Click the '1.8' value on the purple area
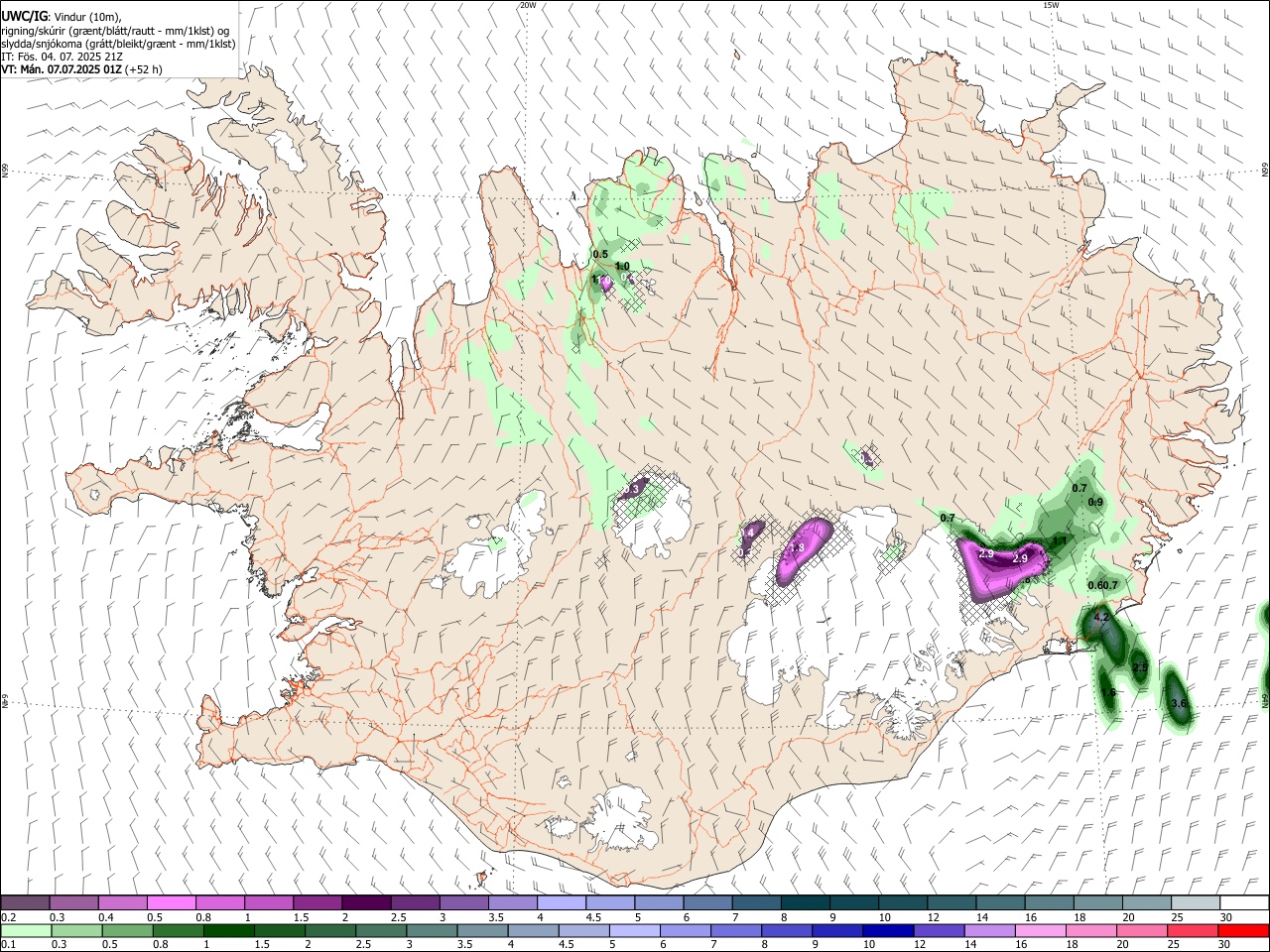The height and width of the screenshot is (952, 1270). 796,548
